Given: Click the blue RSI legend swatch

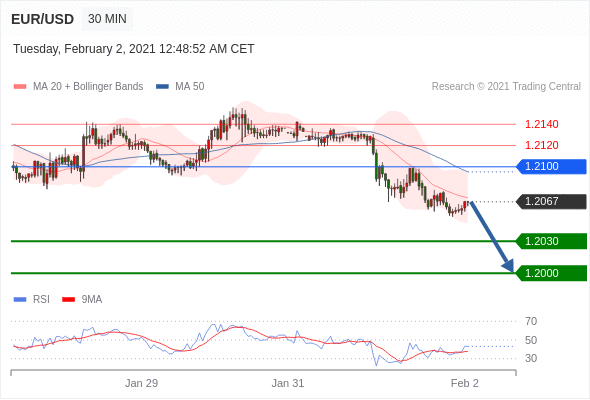Looking at the screenshot, I should coord(20,300).
